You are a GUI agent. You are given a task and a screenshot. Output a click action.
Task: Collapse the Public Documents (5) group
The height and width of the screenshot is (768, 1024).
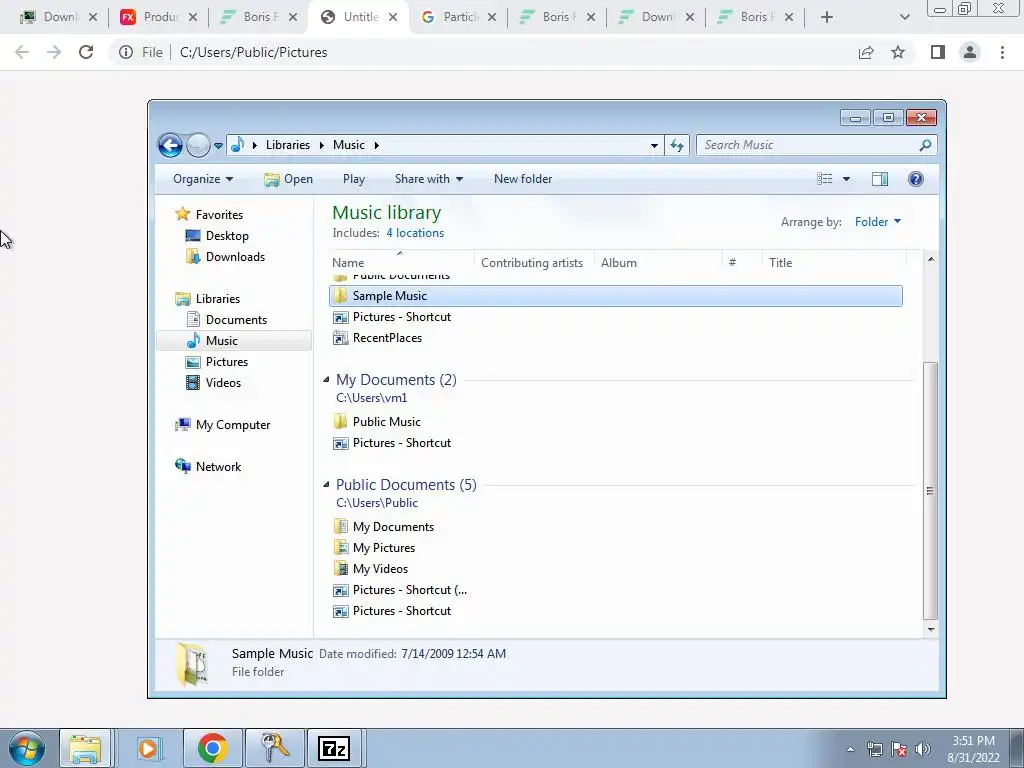pyautogui.click(x=326, y=485)
